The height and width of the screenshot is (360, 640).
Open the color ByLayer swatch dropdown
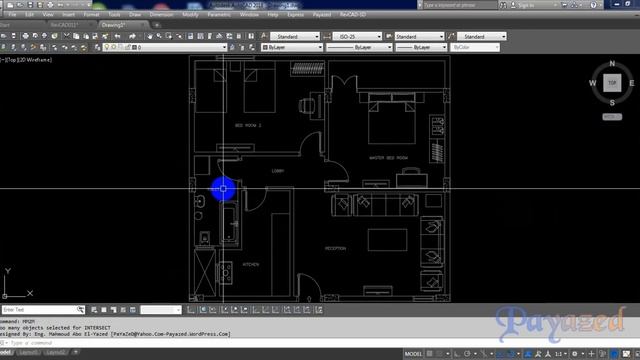pos(292,47)
